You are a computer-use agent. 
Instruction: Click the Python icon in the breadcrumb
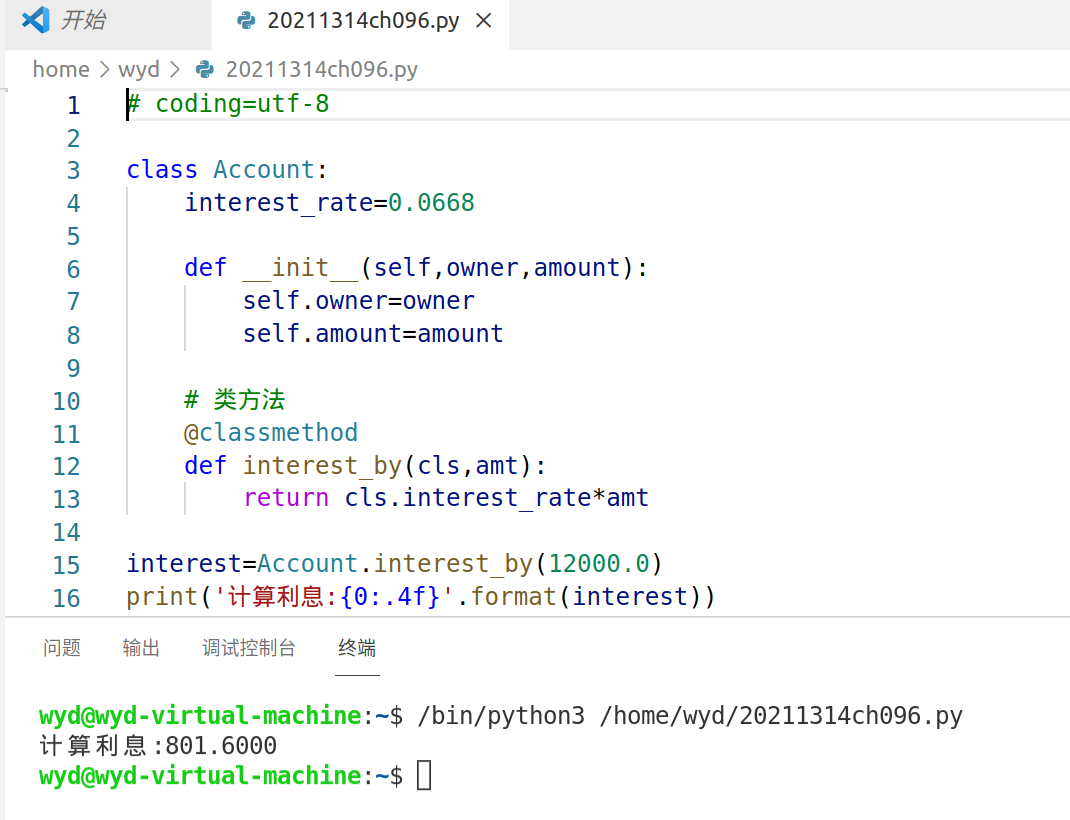click(205, 69)
